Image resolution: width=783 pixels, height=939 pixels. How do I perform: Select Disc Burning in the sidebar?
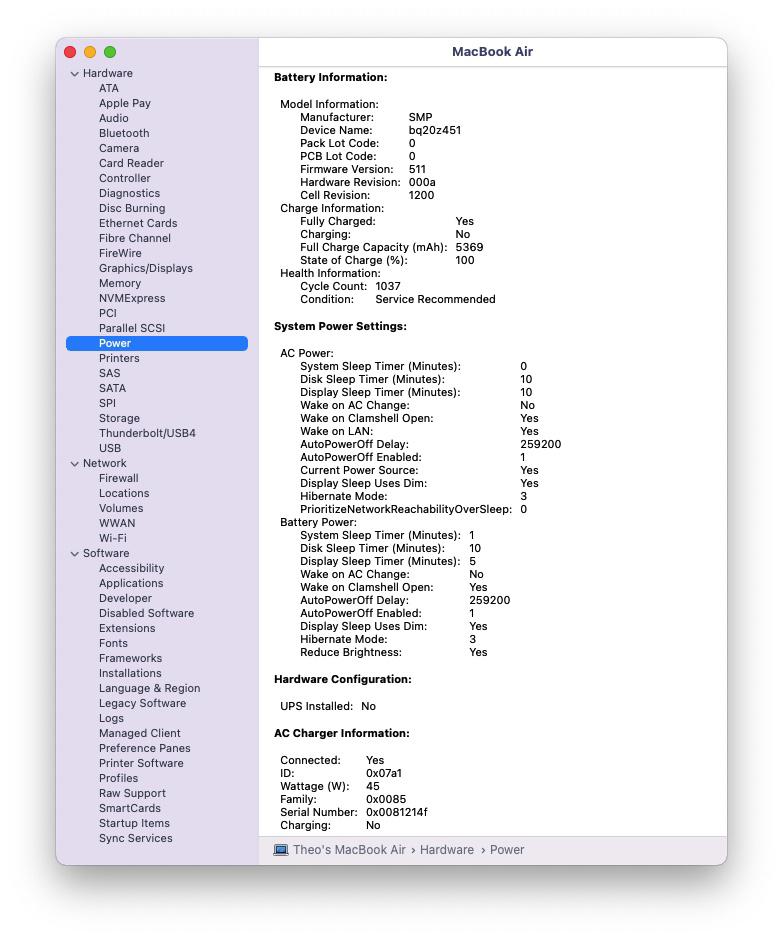click(x=132, y=208)
